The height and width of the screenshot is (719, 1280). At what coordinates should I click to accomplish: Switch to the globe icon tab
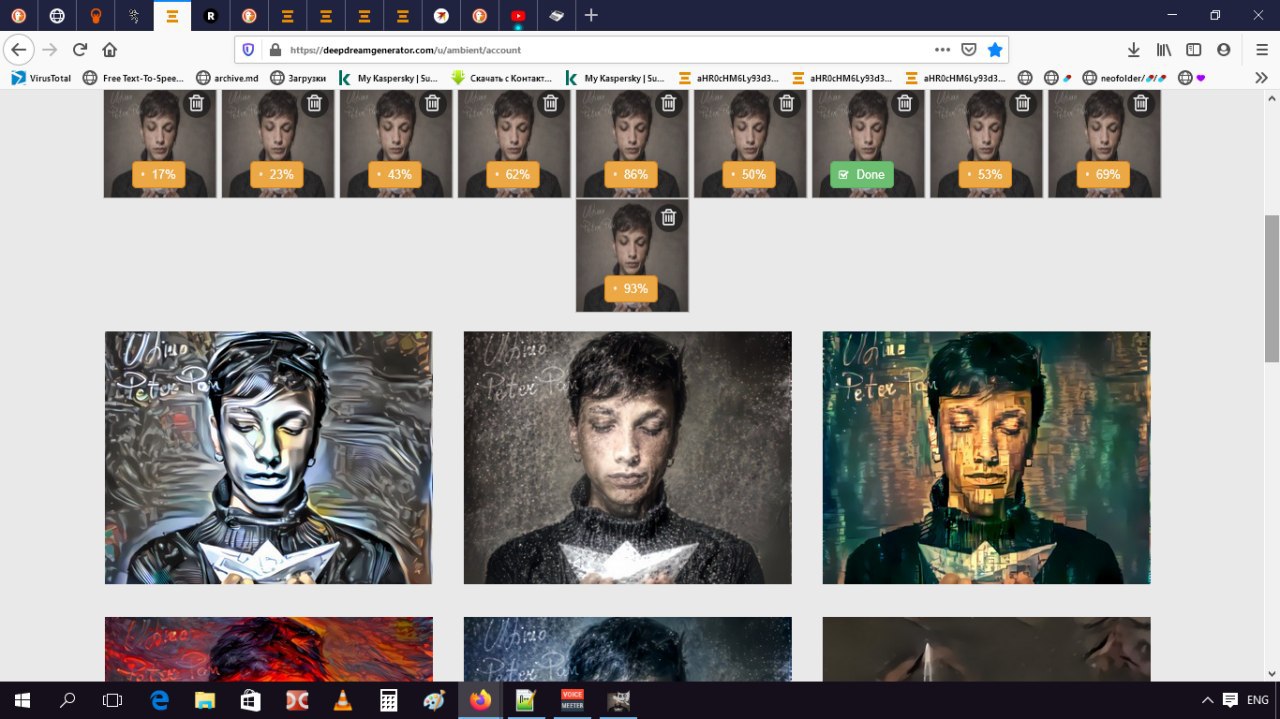57,16
